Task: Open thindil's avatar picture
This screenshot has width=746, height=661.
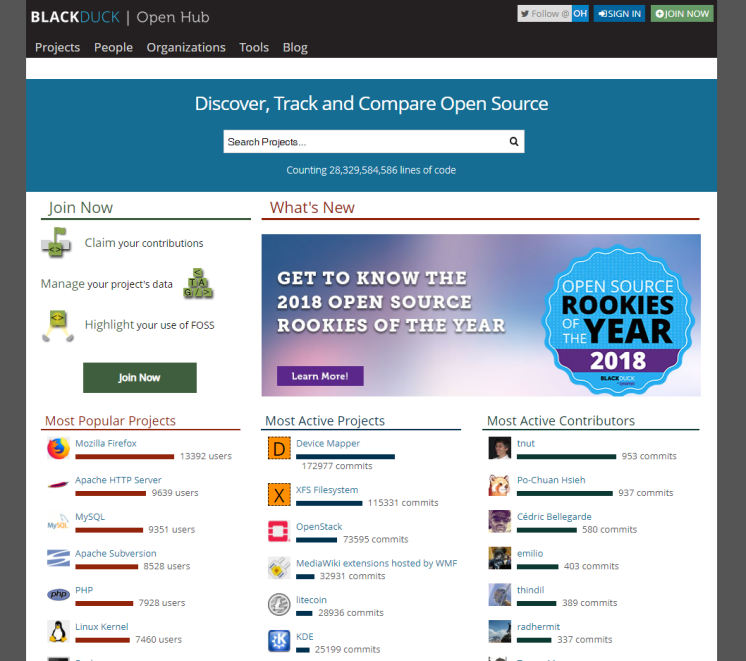Action: coord(500,594)
